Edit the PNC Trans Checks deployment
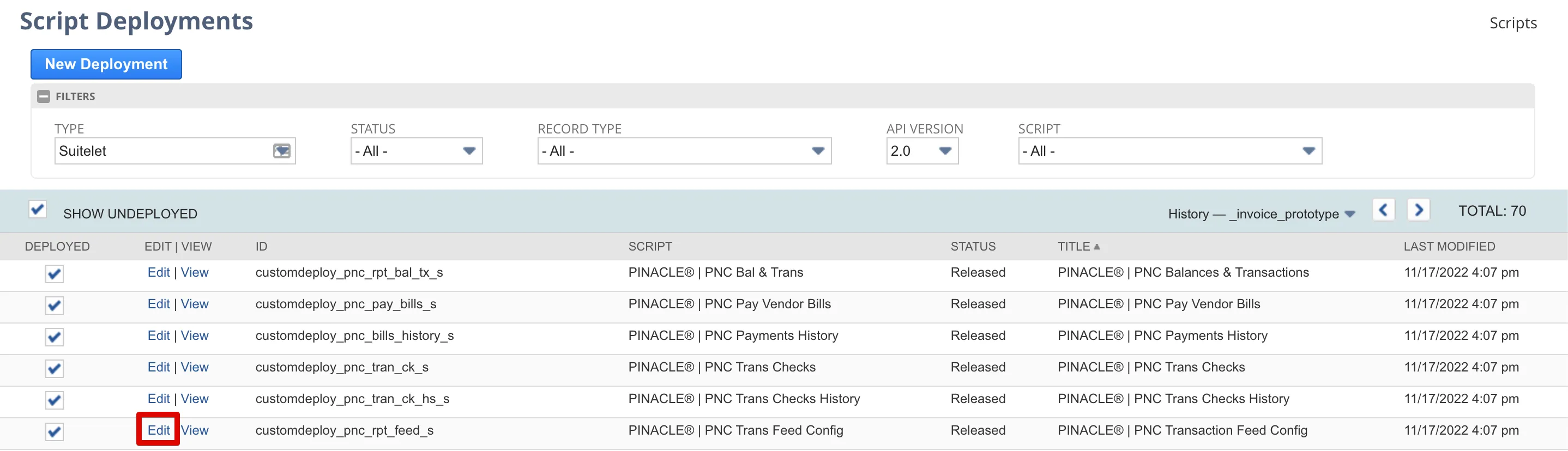1568x451 pixels. click(x=158, y=367)
